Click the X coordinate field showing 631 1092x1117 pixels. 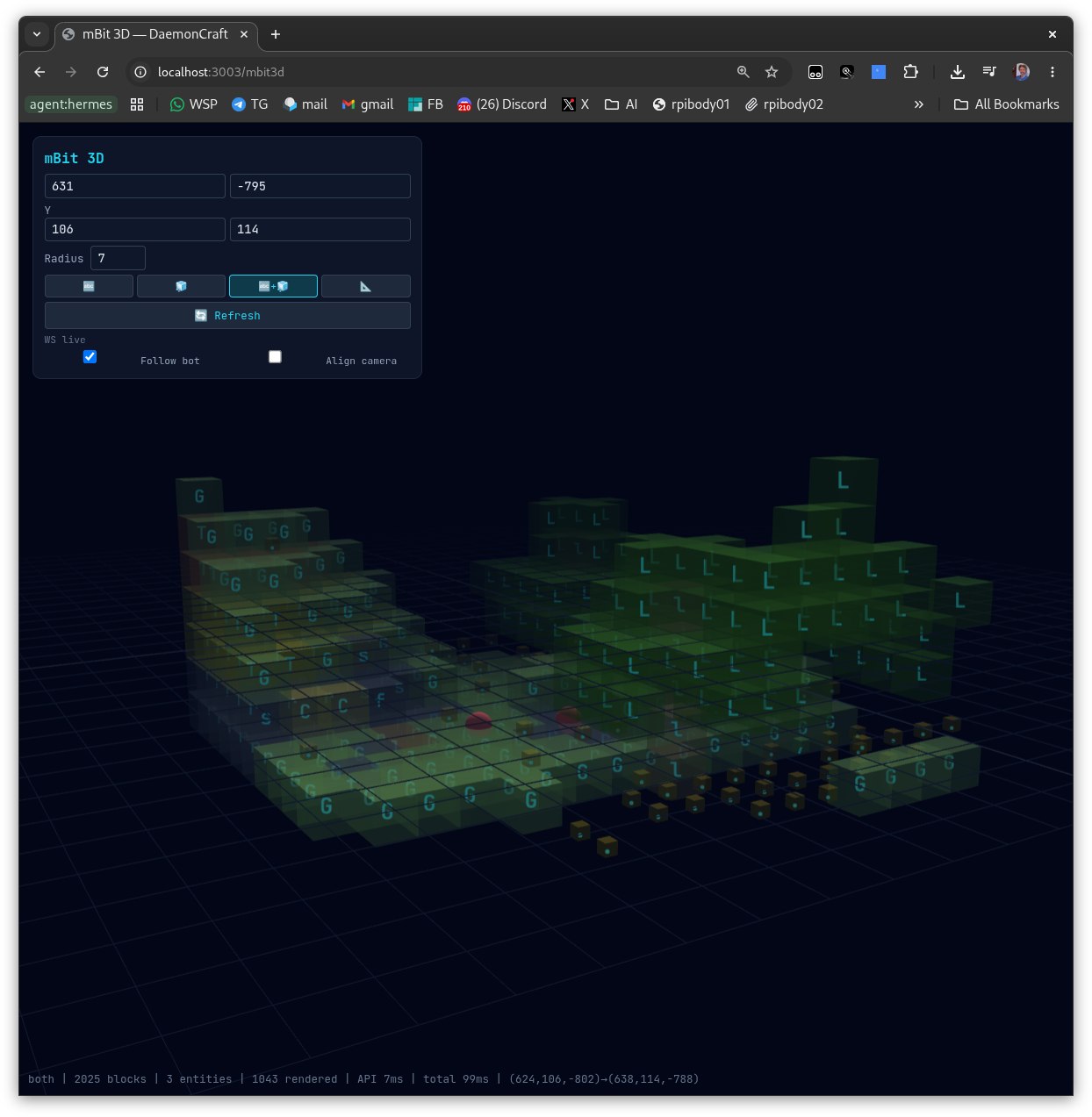pos(134,186)
